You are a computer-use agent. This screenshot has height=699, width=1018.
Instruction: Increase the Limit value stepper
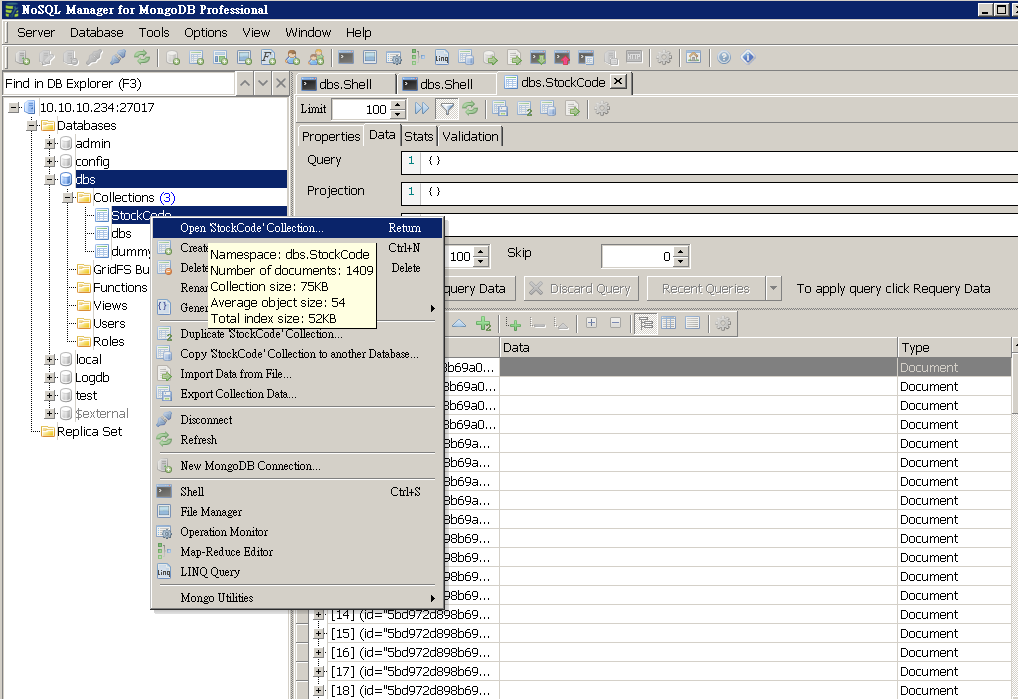pyautogui.click(x=399, y=104)
